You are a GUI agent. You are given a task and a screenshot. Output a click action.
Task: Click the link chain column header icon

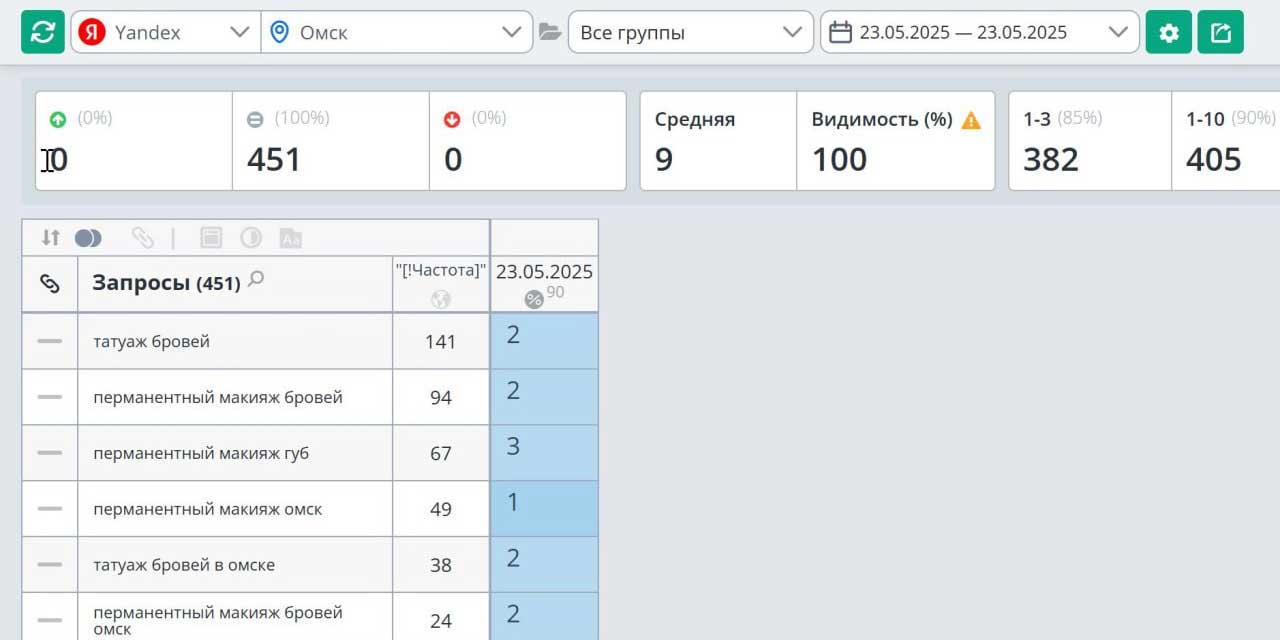pyautogui.click(x=50, y=284)
